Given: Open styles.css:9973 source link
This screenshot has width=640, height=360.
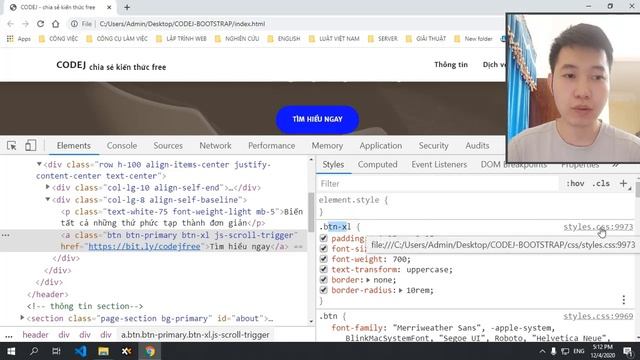Looking at the screenshot, I should [x=598, y=227].
